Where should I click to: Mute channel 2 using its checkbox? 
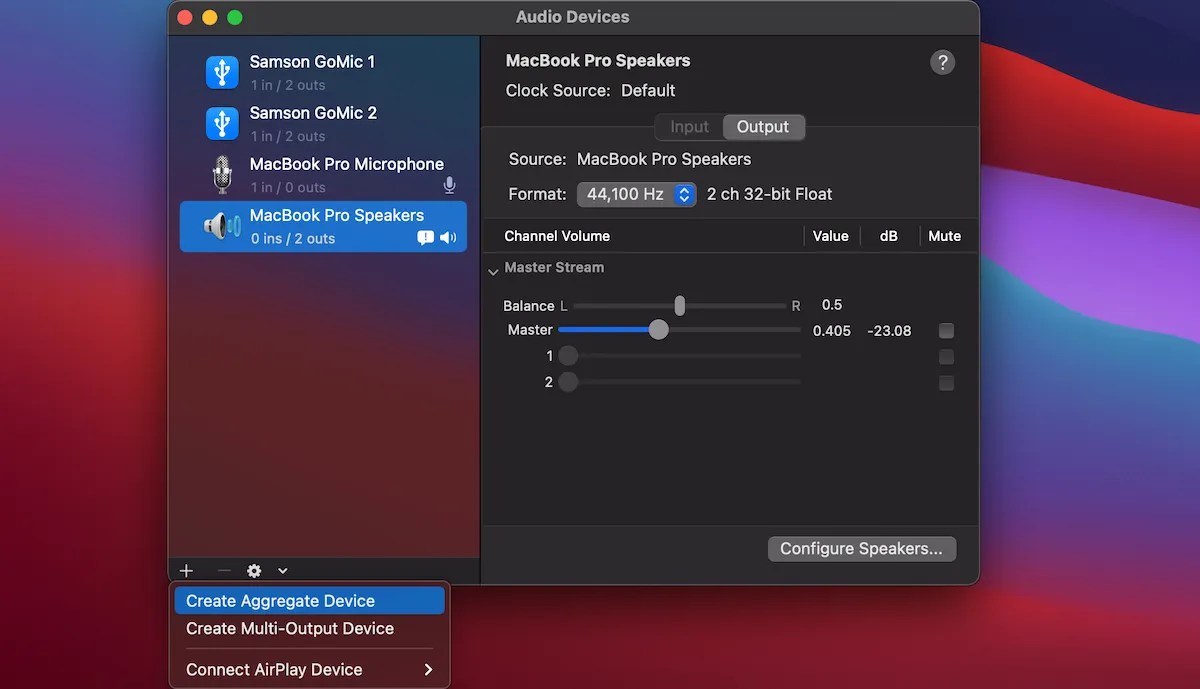946,382
